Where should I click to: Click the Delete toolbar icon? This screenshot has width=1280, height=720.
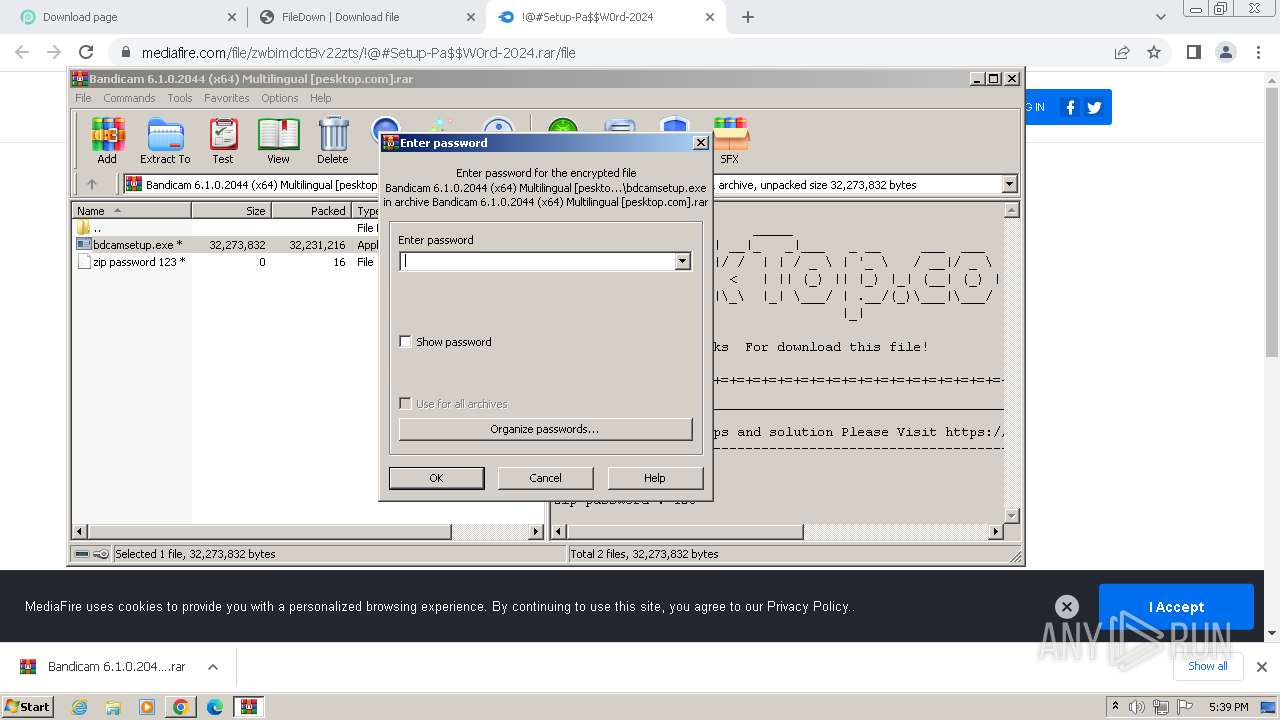pos(333,141)
